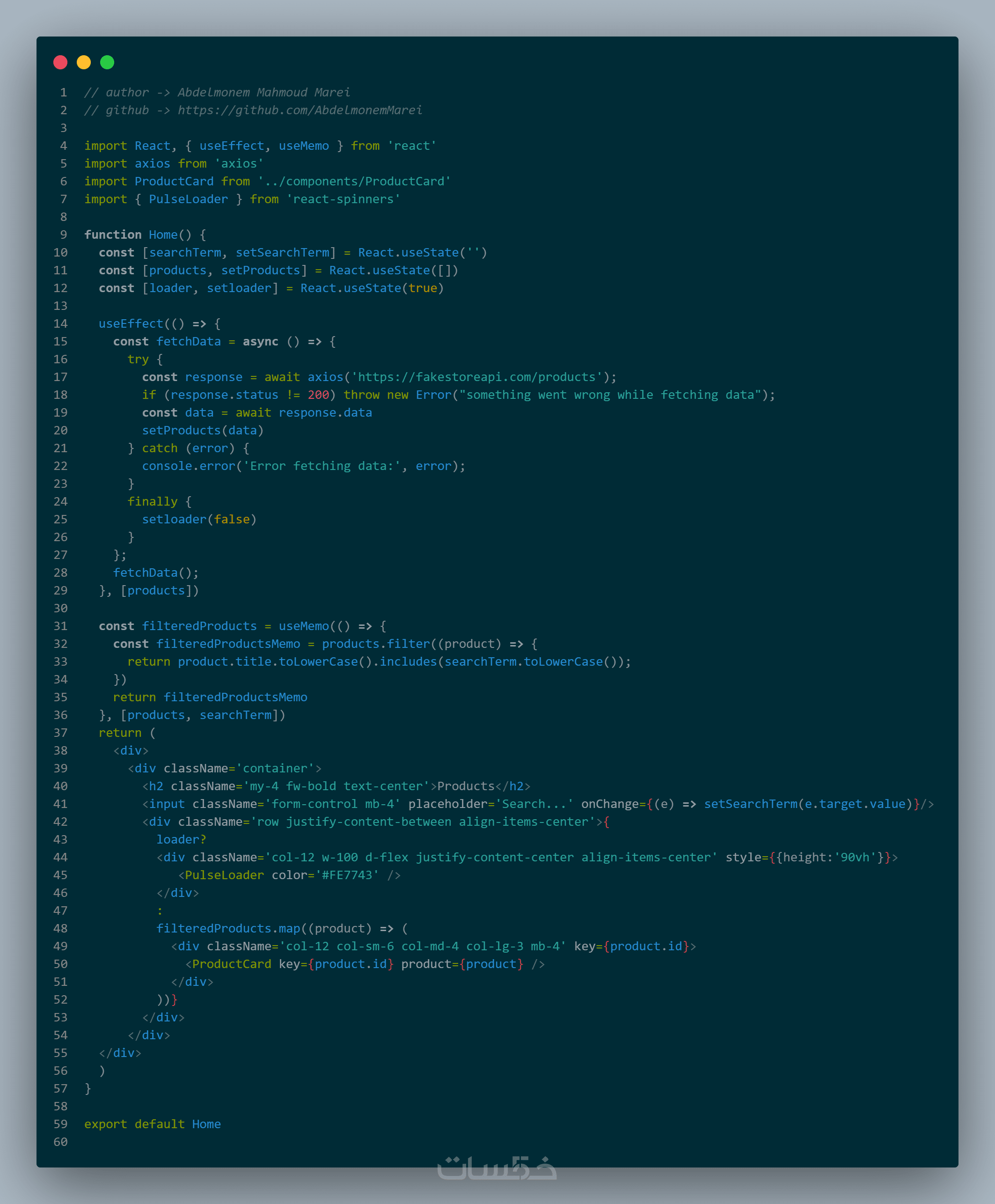This screenshot has height=1204, width=995.
Task: Click the author comment on line 1
Action: pyautogui.click(x=217, y=92)
